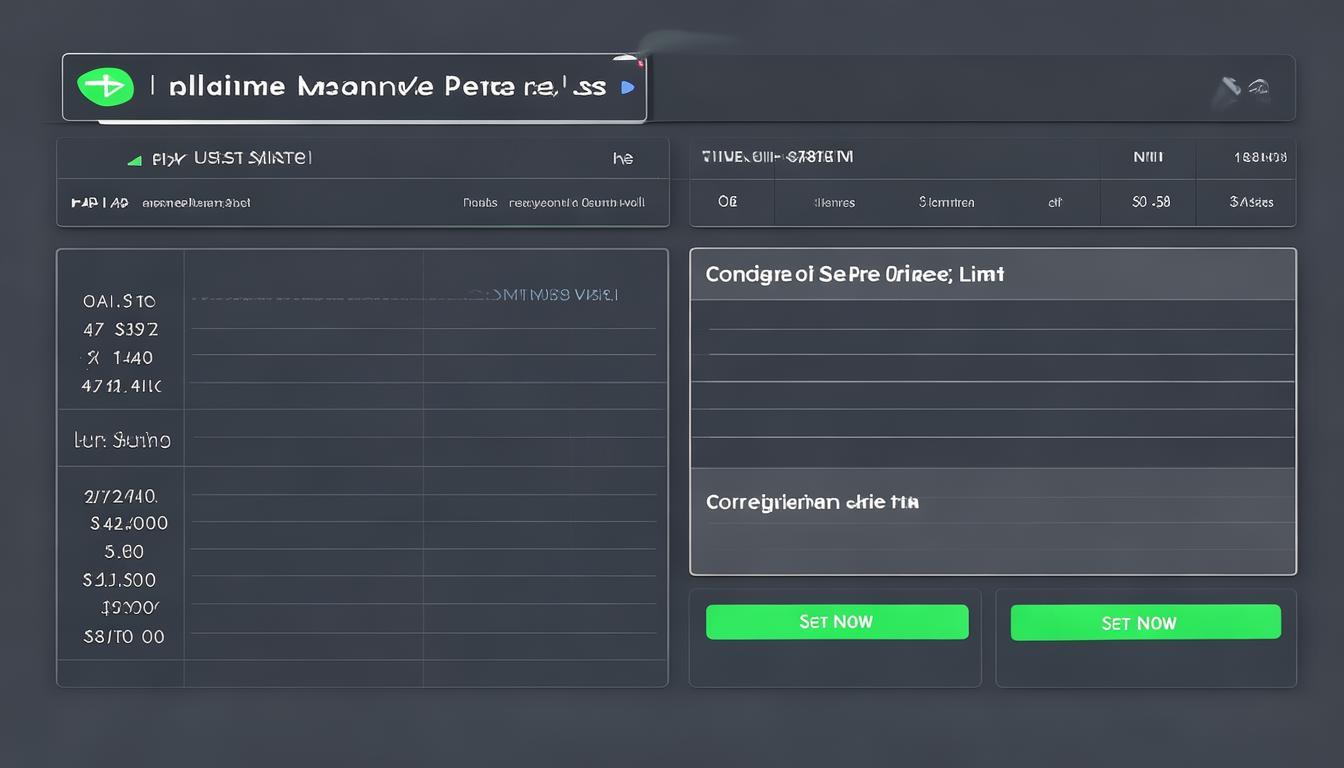Click the pen icon at the top right
The width and height of the screenshot is (1344, 768).
(1228, 89)
